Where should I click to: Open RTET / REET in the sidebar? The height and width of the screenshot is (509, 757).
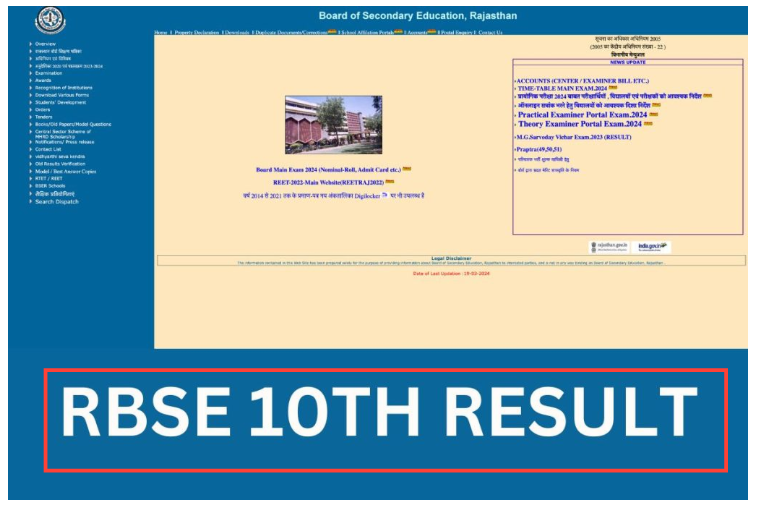49,179
